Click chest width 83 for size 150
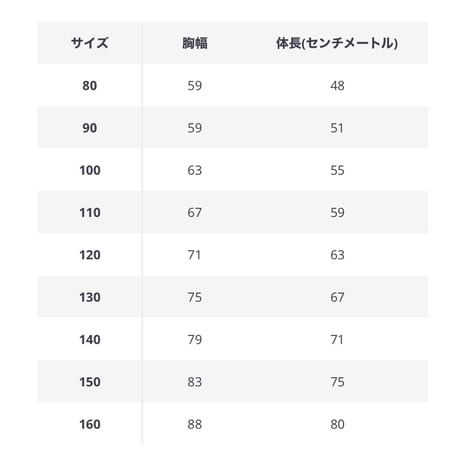The image size is (460, 460). pos(195,382)
